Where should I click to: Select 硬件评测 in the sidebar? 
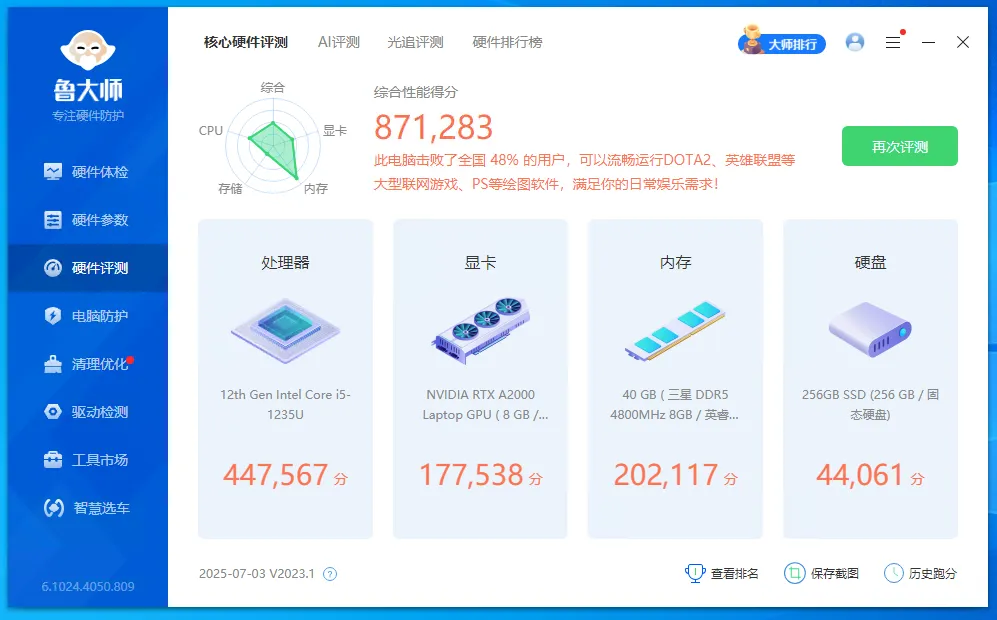pos(87,268)
